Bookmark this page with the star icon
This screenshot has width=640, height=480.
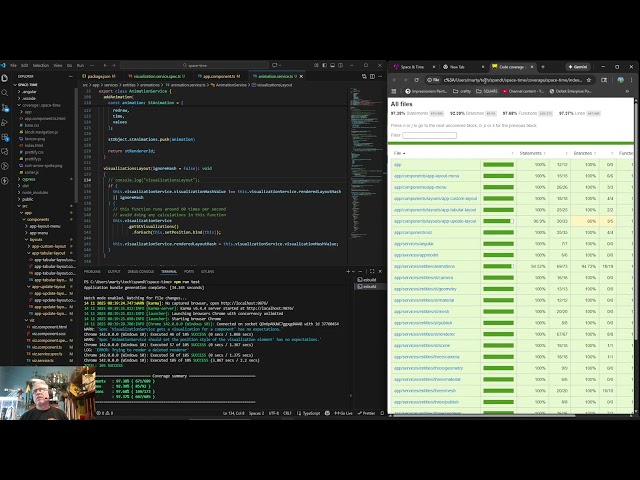click(x=589, y=80)
